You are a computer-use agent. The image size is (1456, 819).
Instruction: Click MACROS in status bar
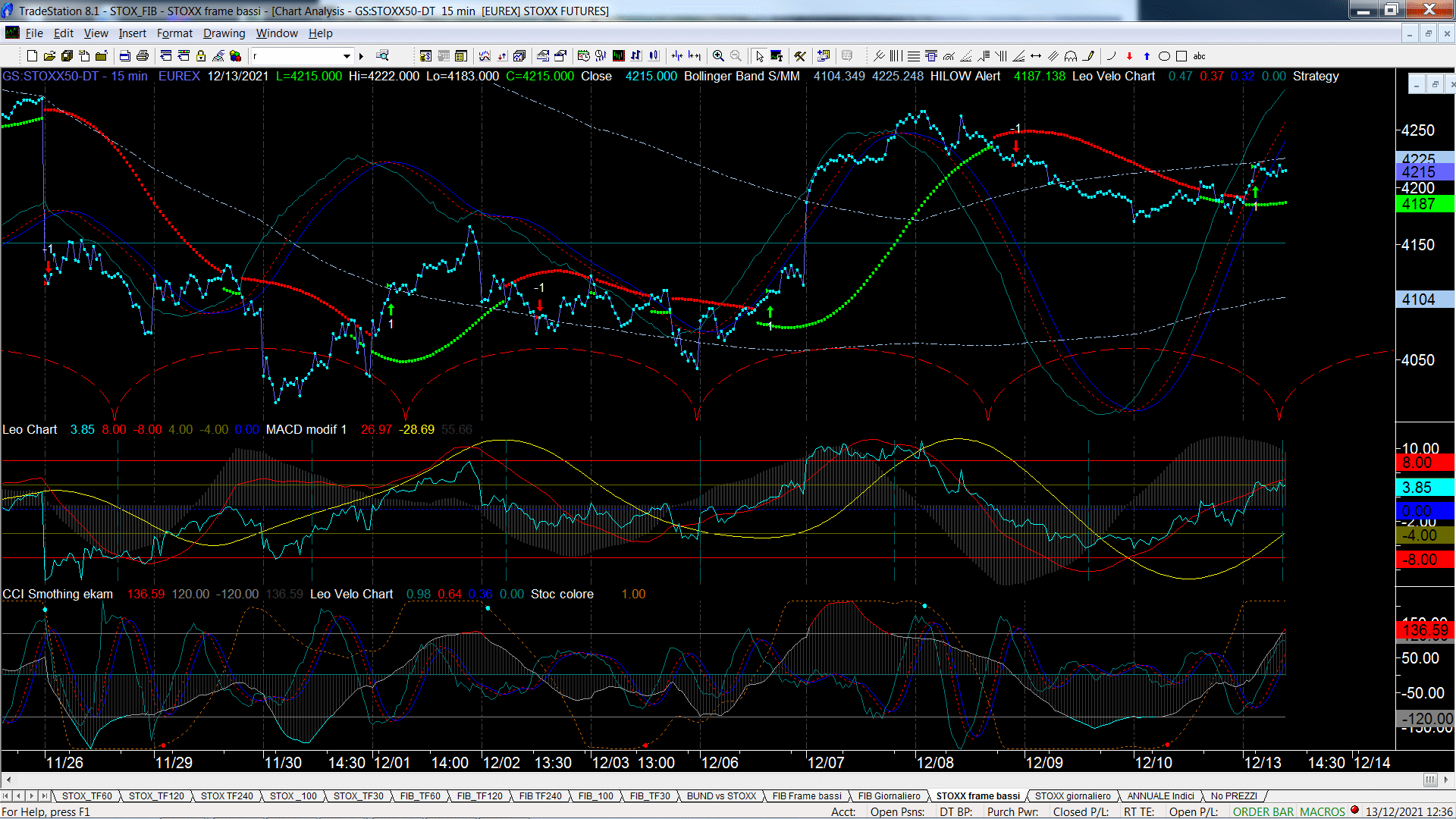coord(1322,811)
